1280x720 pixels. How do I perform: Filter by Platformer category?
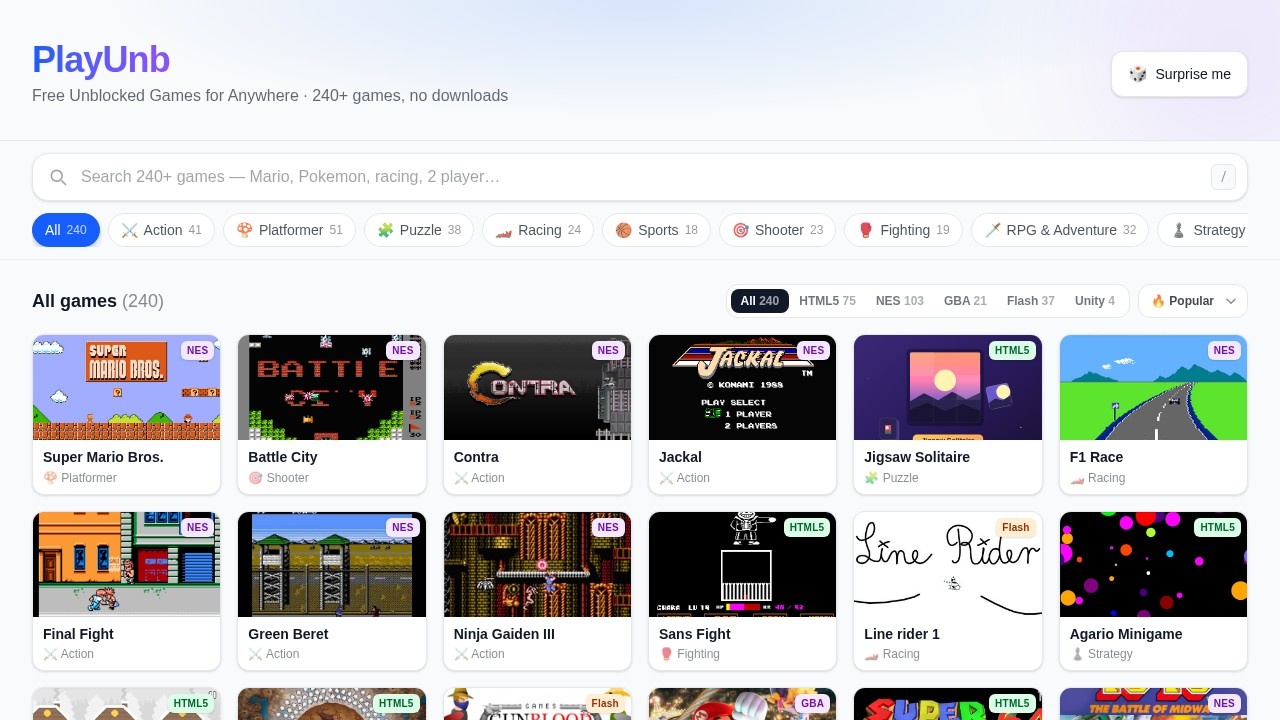click(x=289, y=230)
